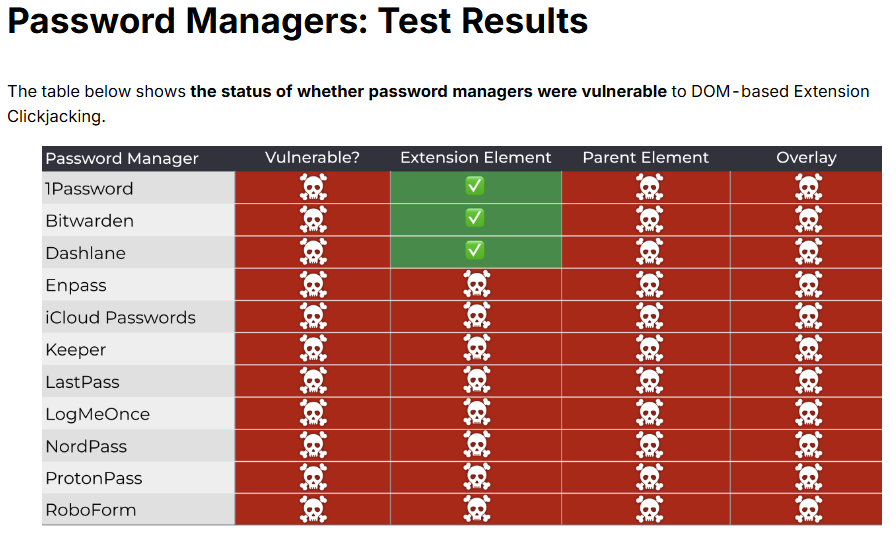
Task: Click Dashlane's green Extension Element checkmark
Action: pos(475,250)
